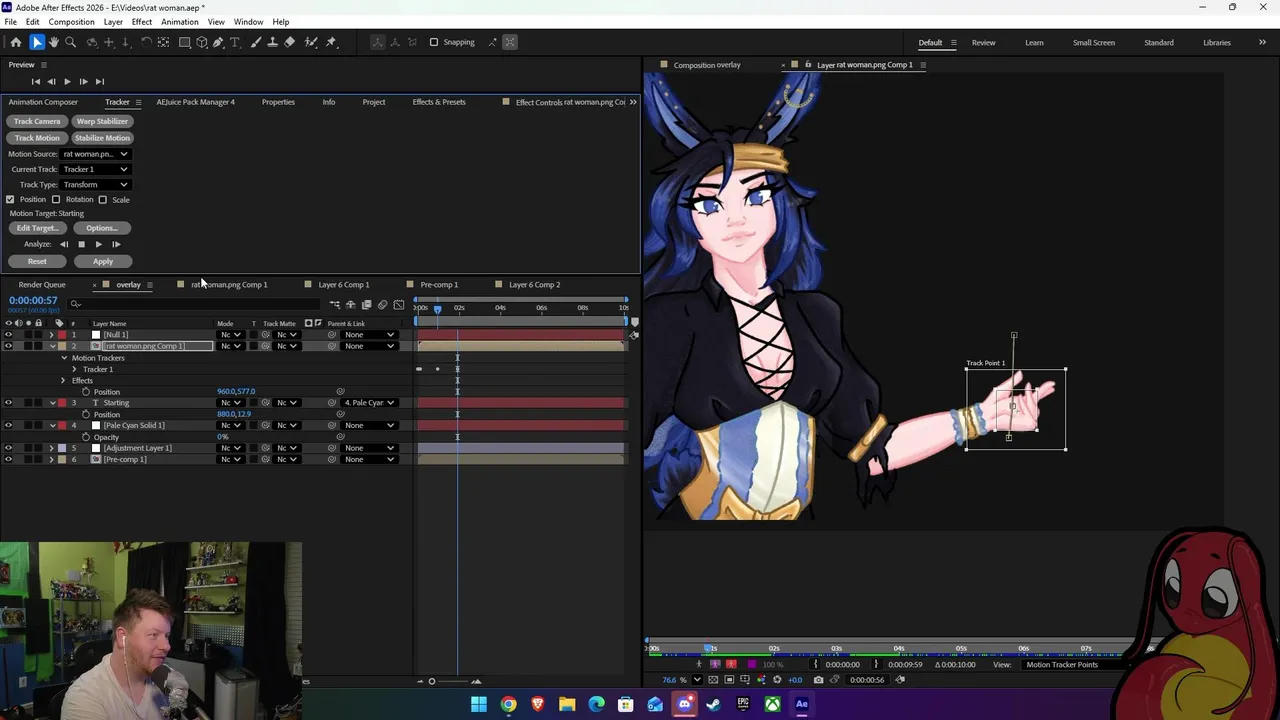Open Composition Mini-Flowchart icon in timeline
Screen dimensions: 1280x720
tap(335, 305)
